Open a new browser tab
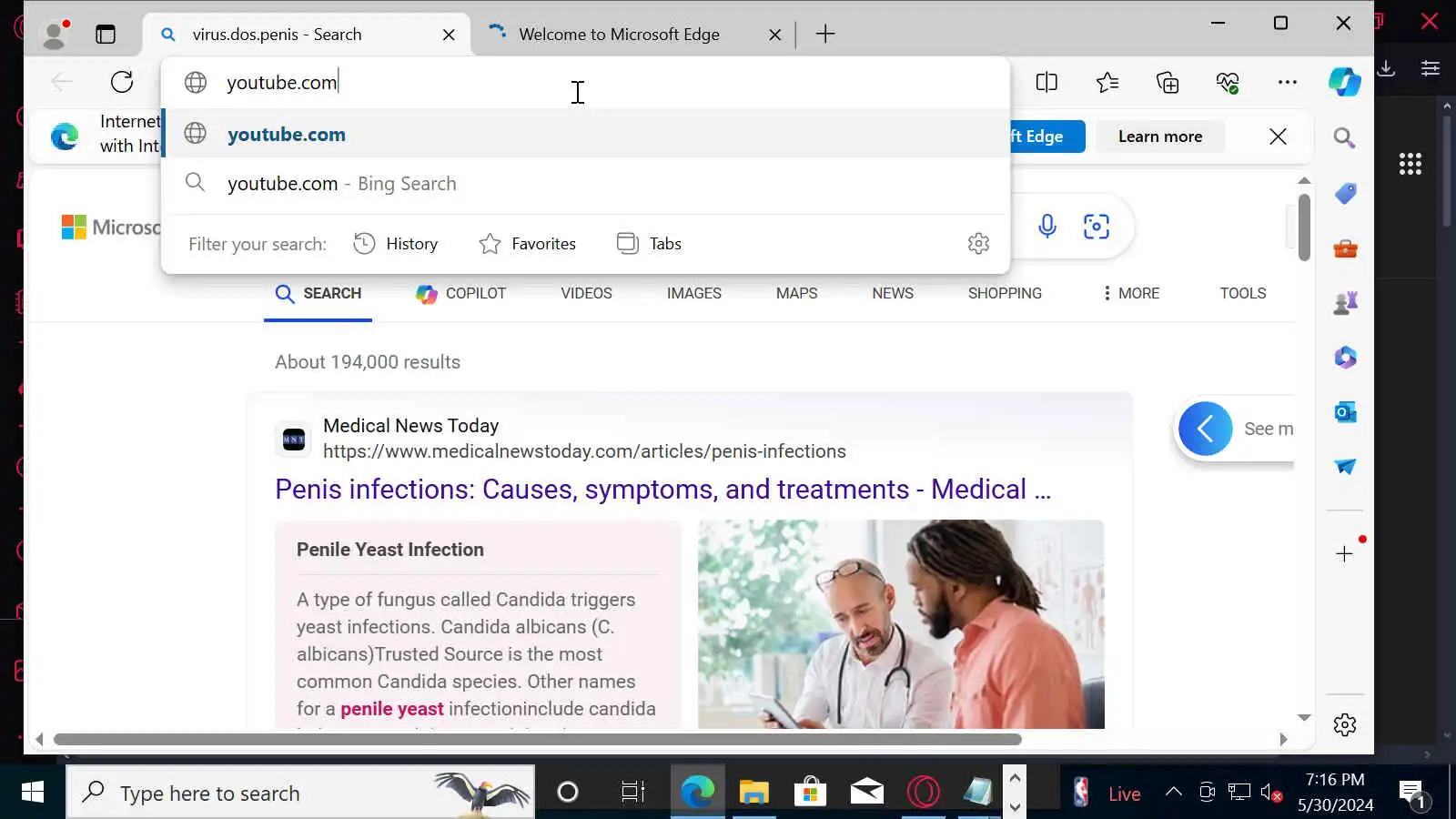The width and height of the screenshot is (1456, 819). pos(824,35)
